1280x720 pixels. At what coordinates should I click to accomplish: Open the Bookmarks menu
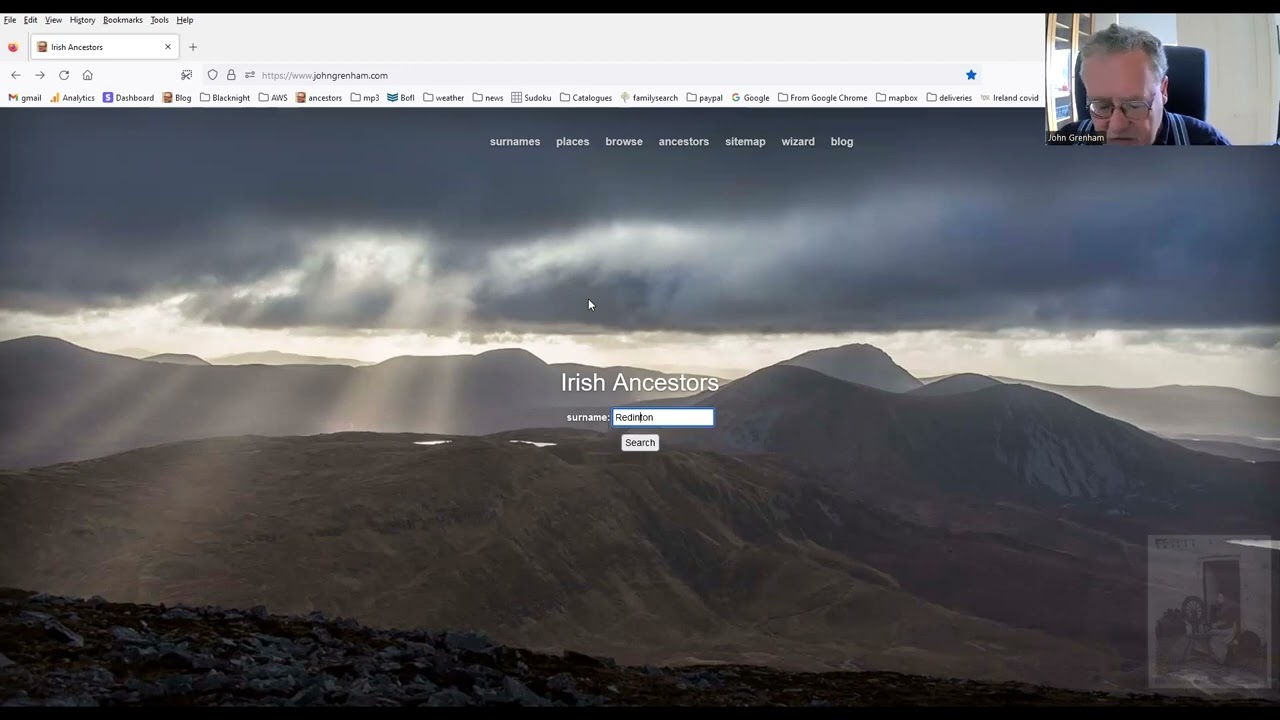point(123,20)
